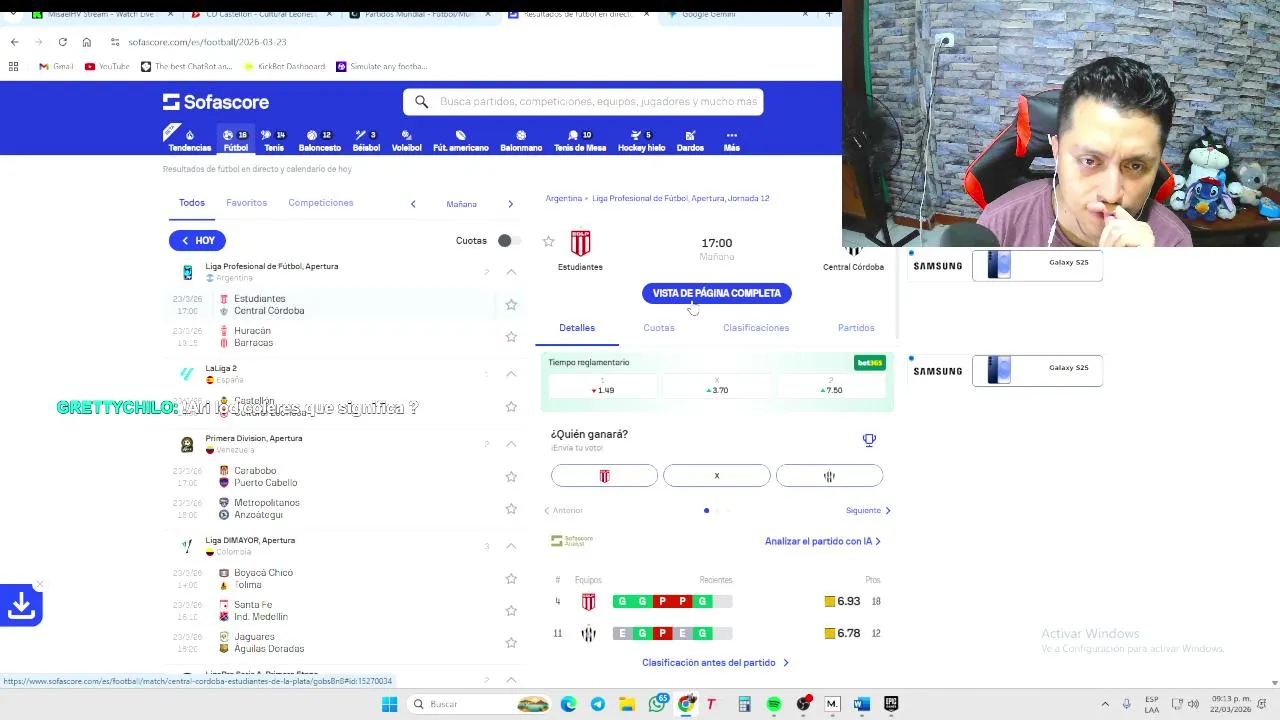The width and height of the screenshot is (1280, 720).
Task: Open the Béisbol sport section
Action: (366, 140)
